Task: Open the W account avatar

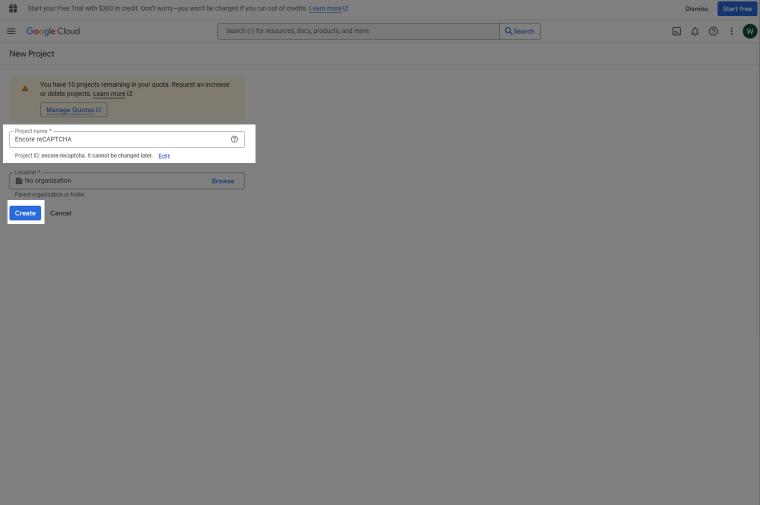Action: [749, 31]
